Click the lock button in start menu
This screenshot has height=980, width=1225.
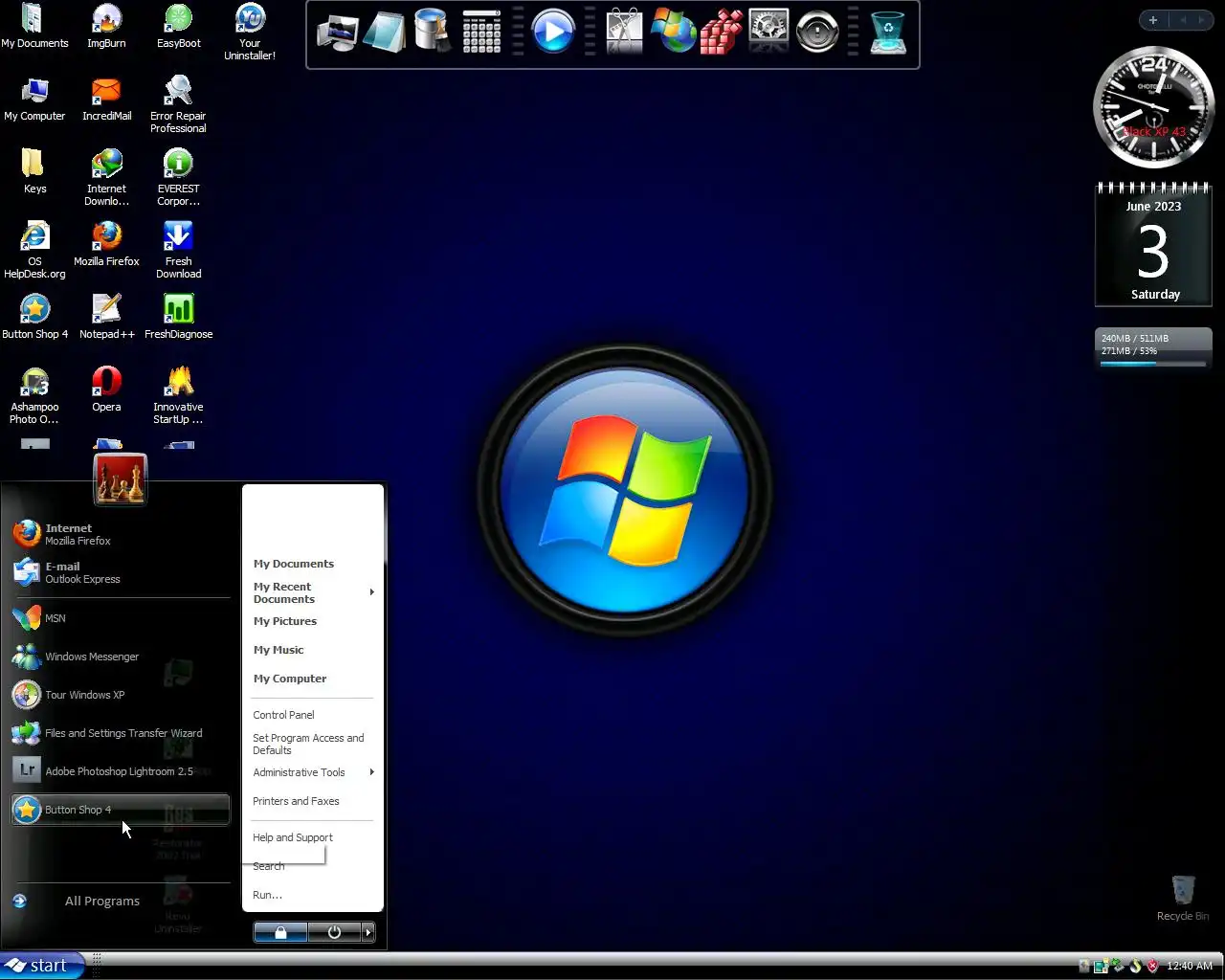(x=280, y=932)
